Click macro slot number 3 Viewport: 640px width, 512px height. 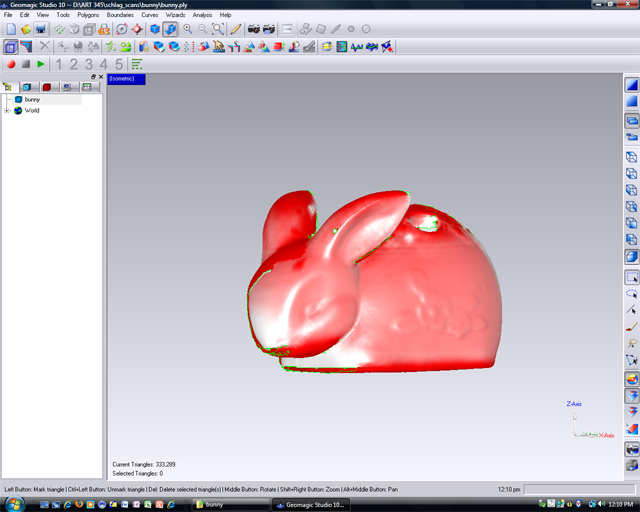(x=89, y=64)
